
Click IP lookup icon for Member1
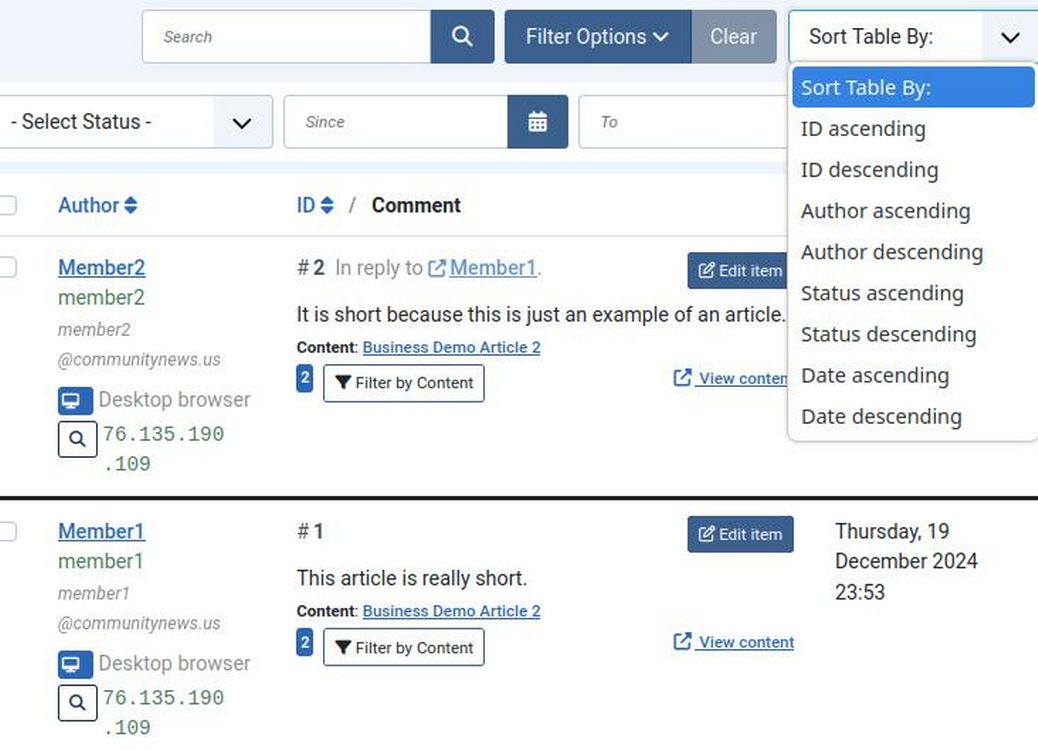point(77,703)
